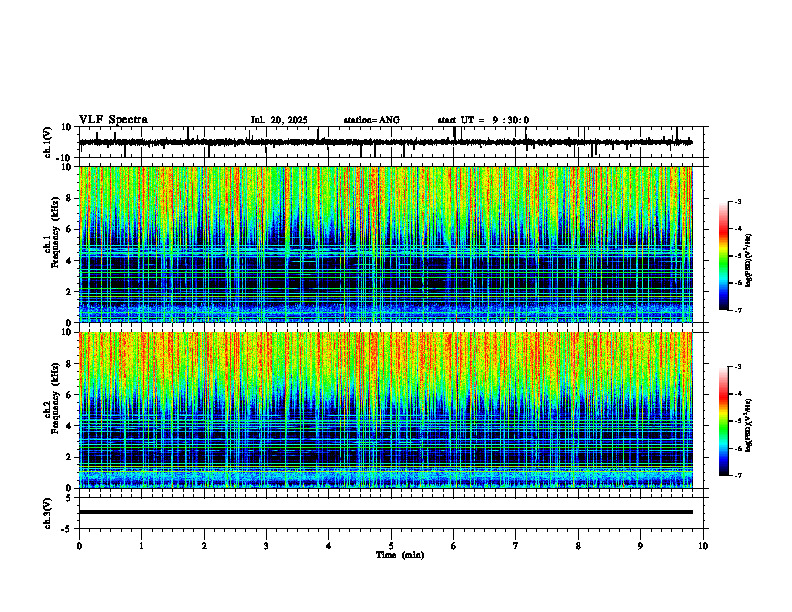Click the "station=ANG" header text
792x612 pixels.
pos(372,120)
